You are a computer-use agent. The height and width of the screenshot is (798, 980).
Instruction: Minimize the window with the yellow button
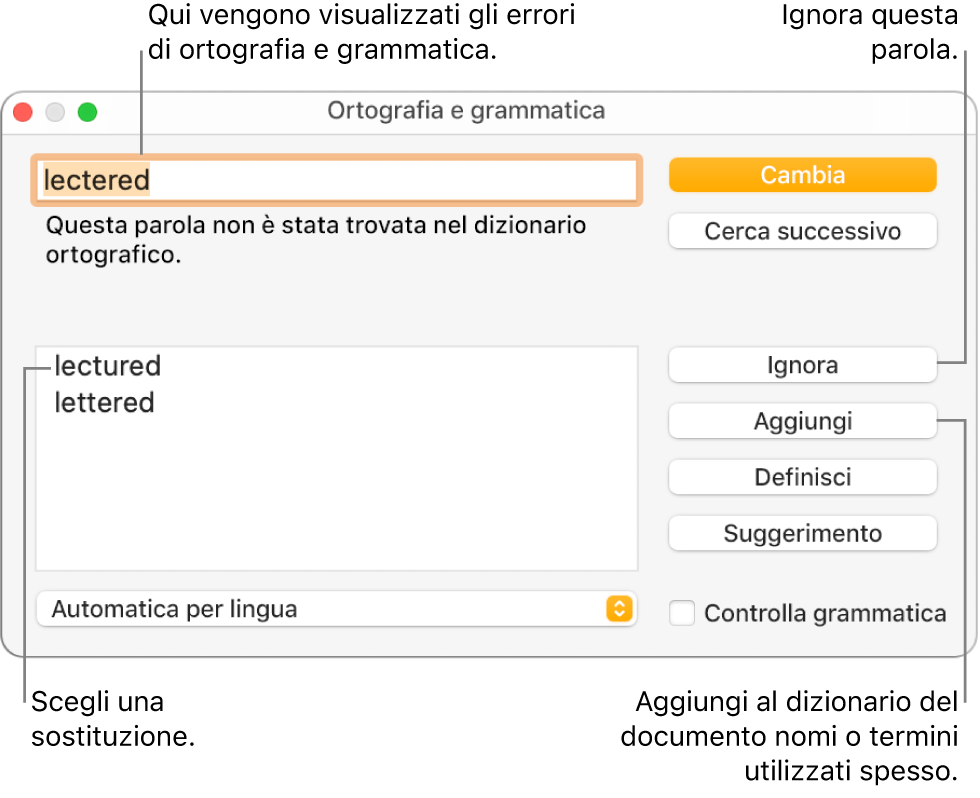[56, 113]
